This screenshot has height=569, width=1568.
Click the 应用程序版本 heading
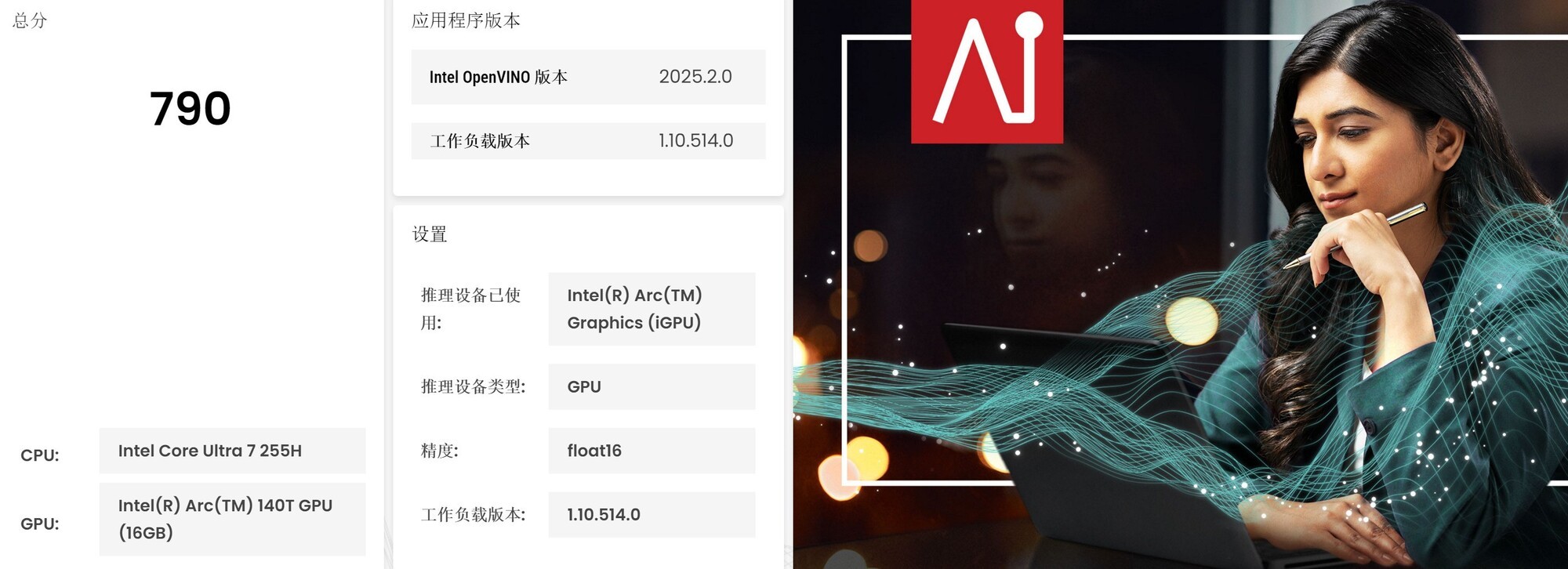coord(466,20)
